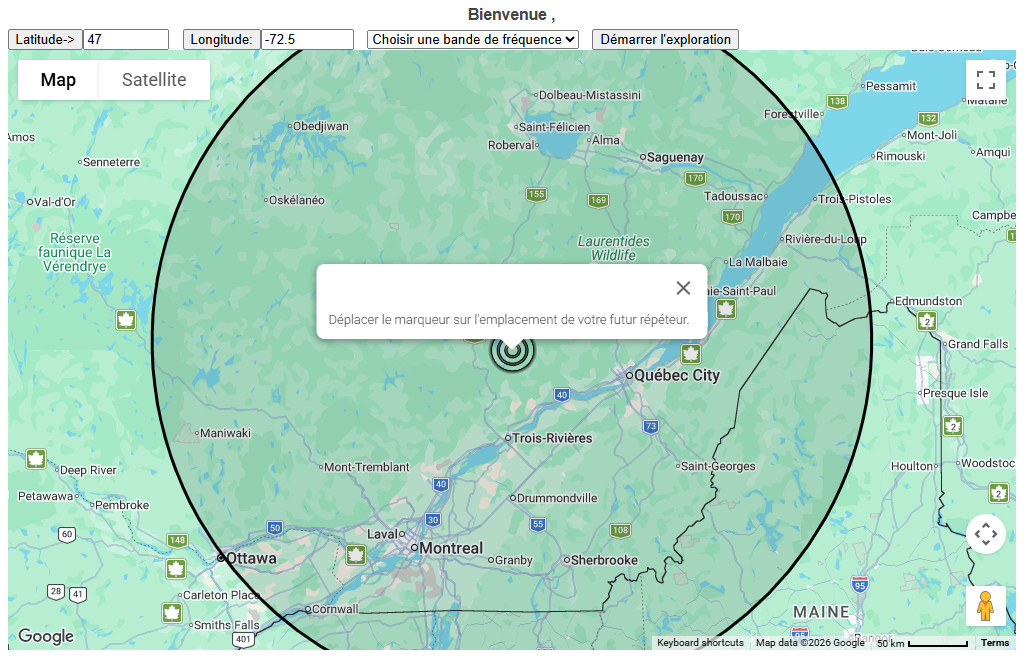Click the Oskélanéo label
Screen dimensions: 1035x659
pos(296,200)
